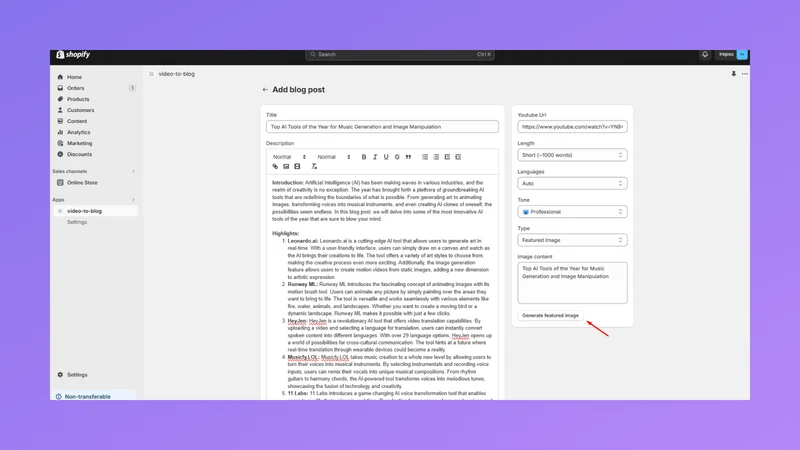Viewport: 800px width, 450px height.
Task: Insert a bulleted list
Action: 436,157
